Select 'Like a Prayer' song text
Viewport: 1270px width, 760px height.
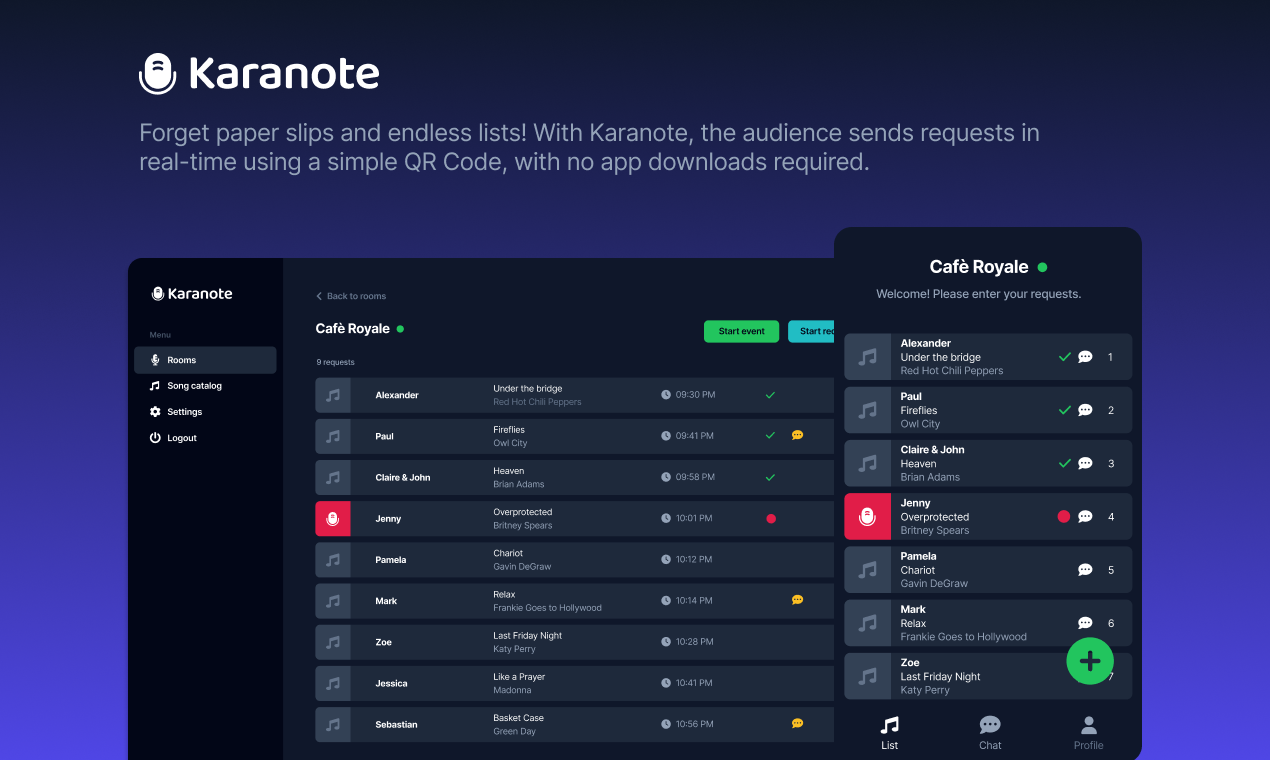click(519, 677)
